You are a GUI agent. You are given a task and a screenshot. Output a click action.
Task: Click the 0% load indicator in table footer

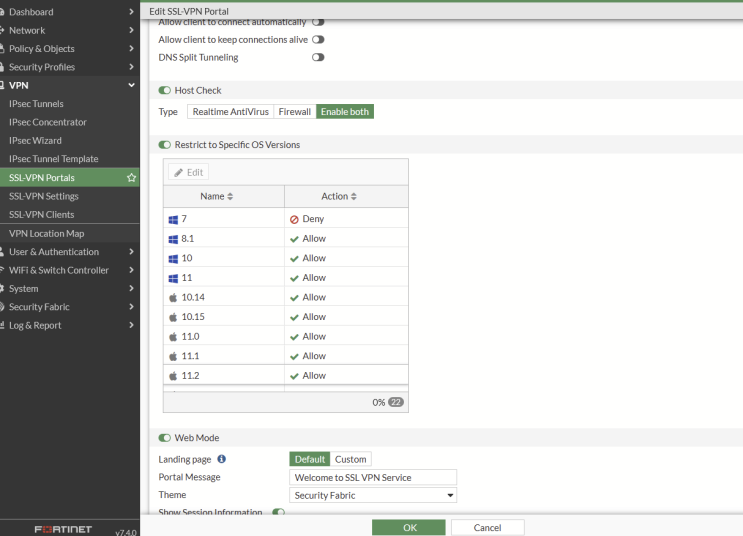pos(378,402)
